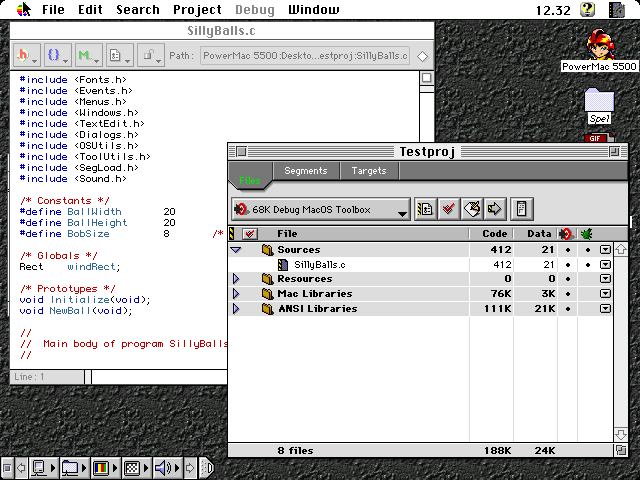Toggle target dot for Sources group
Viewport: 640px width, 480px height.
(x=588, y=250)
